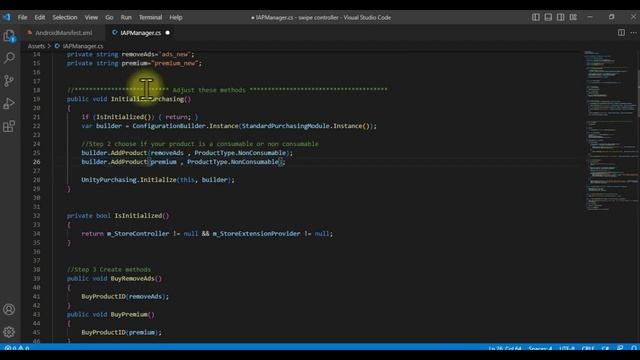This screenshot has height=360, width=640.
Task: Open the Help menu
Action: [176, 18]
